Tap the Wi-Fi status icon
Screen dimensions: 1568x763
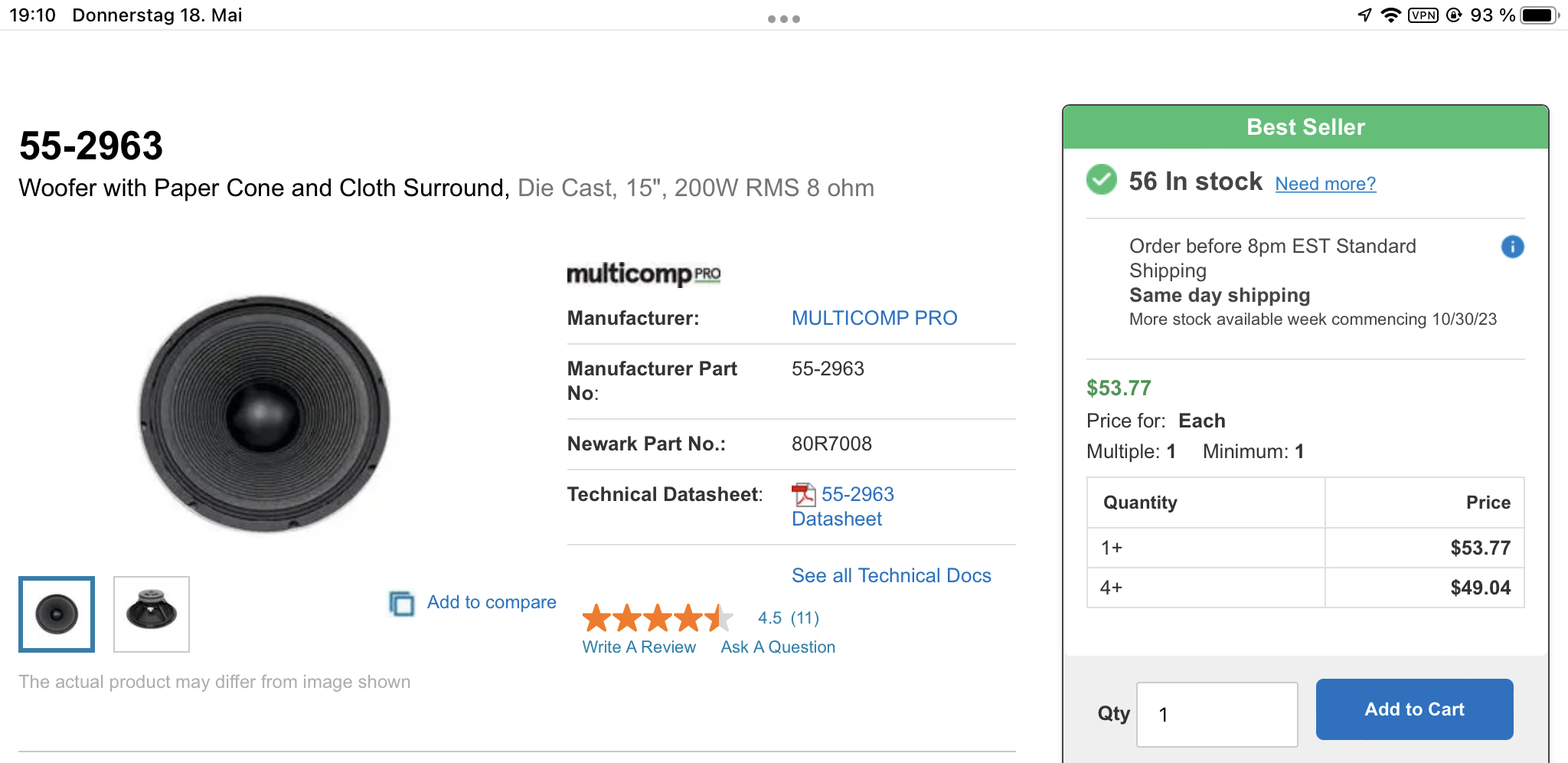(1390, 15)
